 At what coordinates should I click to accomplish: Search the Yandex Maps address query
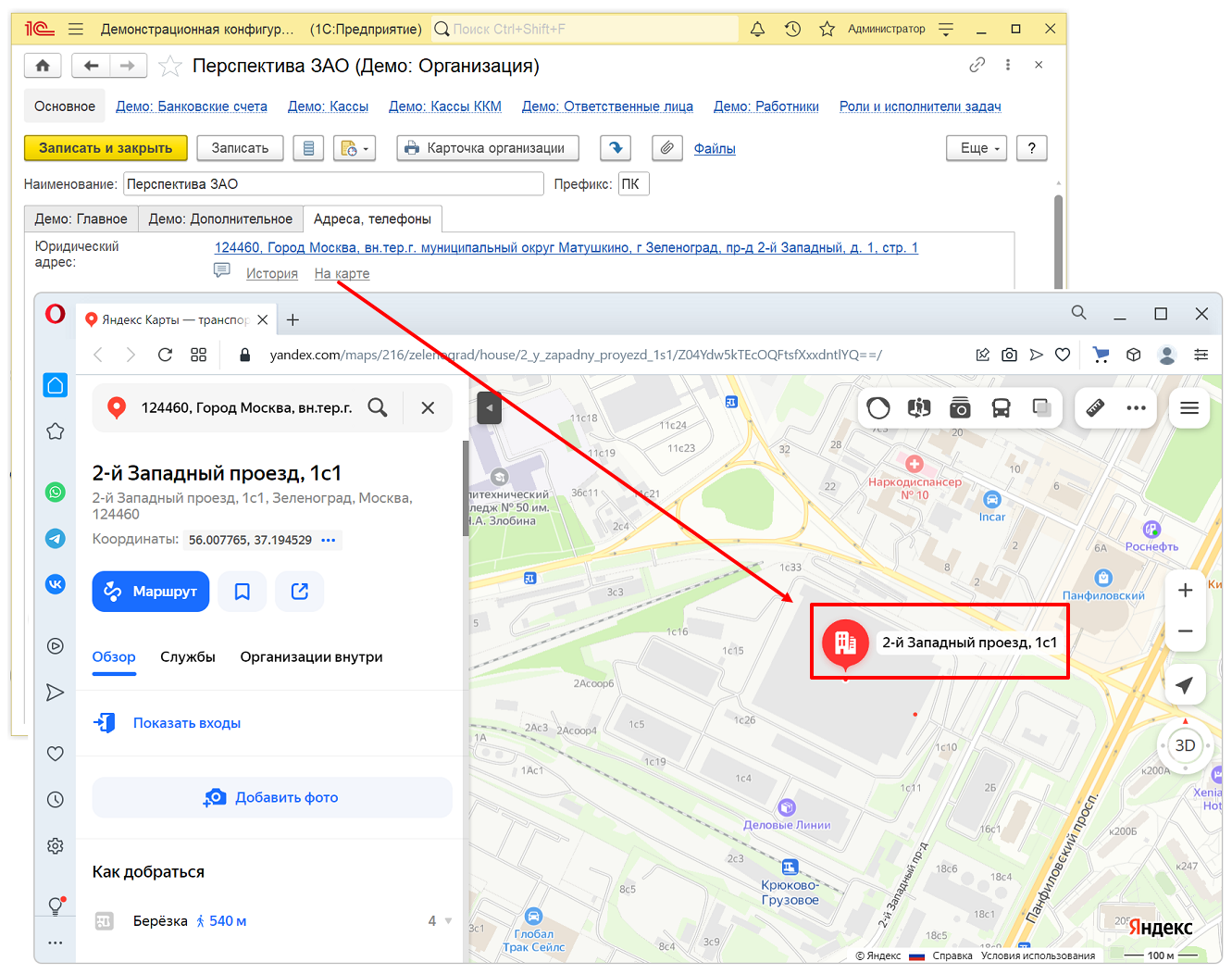click(378, 407)
